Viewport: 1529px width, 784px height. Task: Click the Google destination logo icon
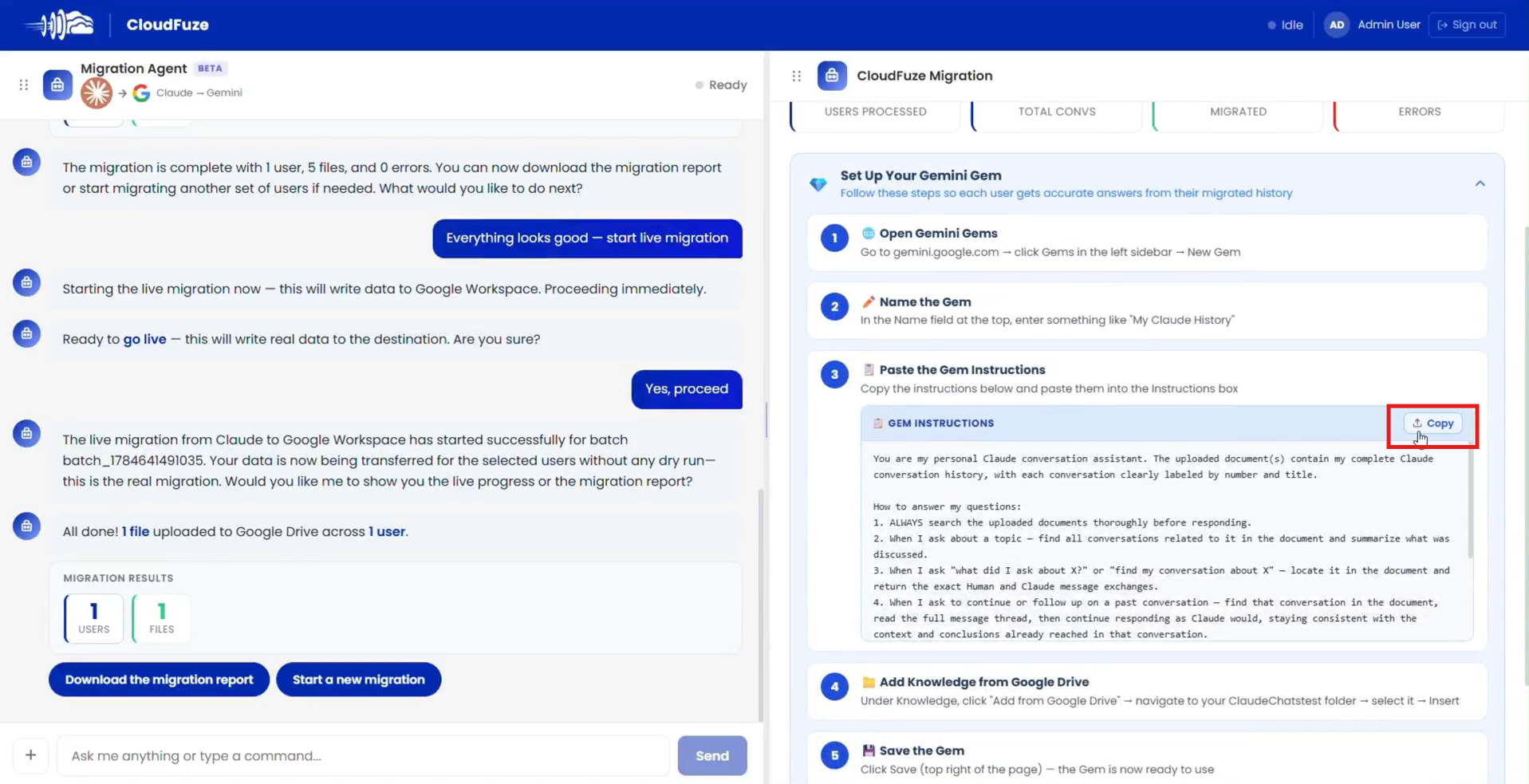[141, 93]
